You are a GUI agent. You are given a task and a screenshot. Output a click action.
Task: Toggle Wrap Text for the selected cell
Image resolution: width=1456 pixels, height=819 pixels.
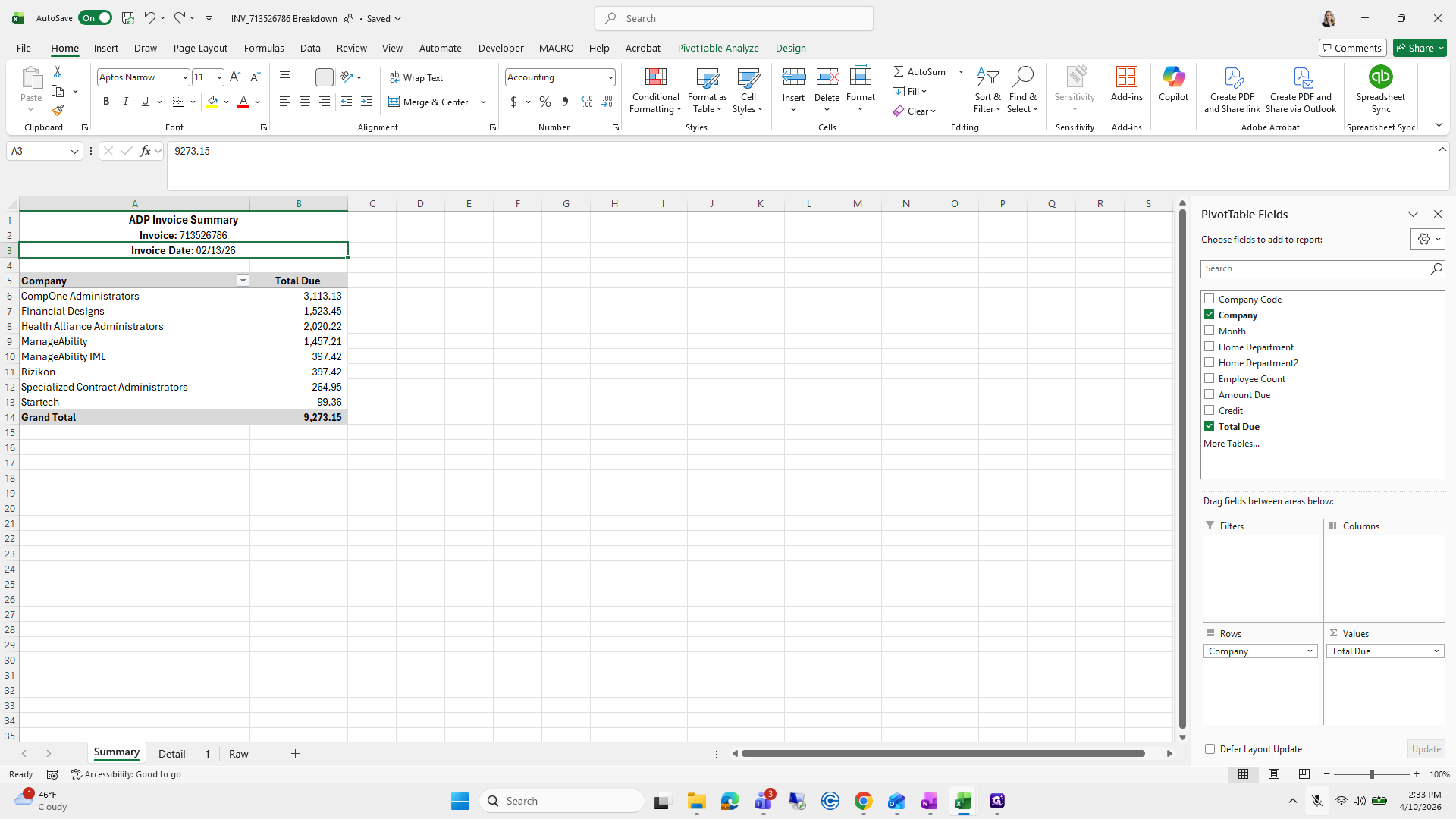pyautogui.click(x=416, y=77)
